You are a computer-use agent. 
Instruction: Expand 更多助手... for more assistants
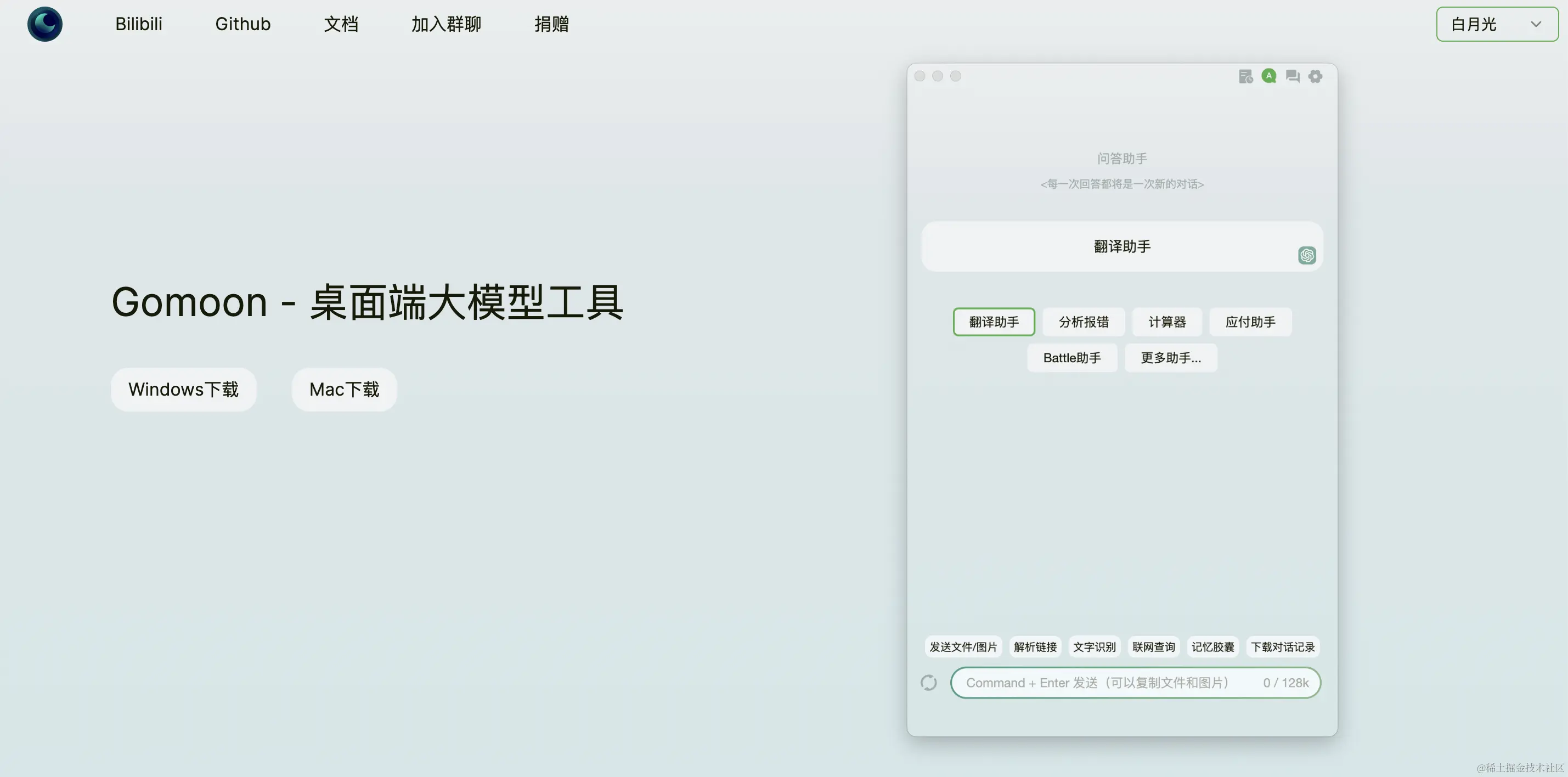coord(1170,358)
